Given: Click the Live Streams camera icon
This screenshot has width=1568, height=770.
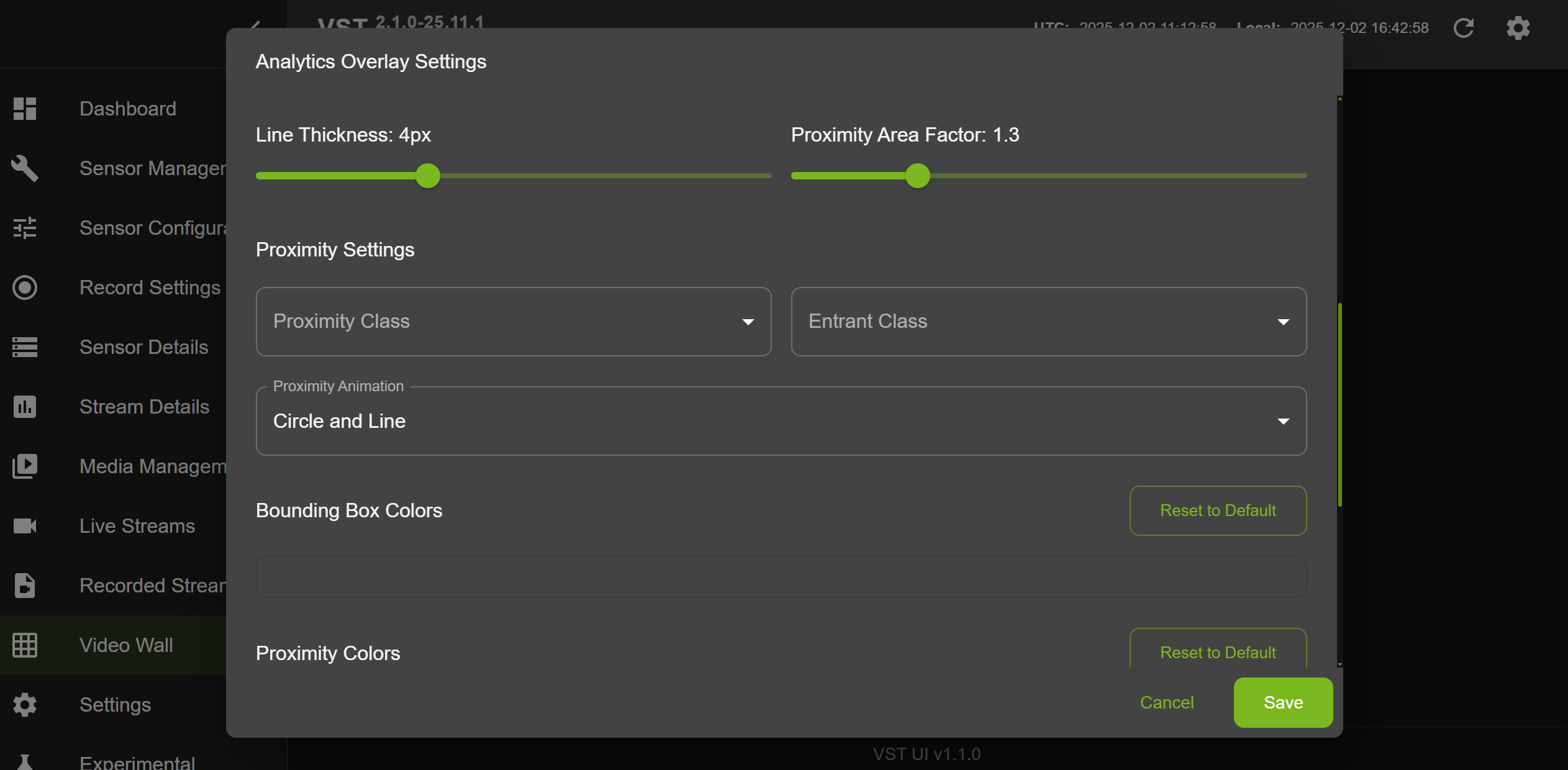Looking at the screenshot, I should tap(25, 526).
